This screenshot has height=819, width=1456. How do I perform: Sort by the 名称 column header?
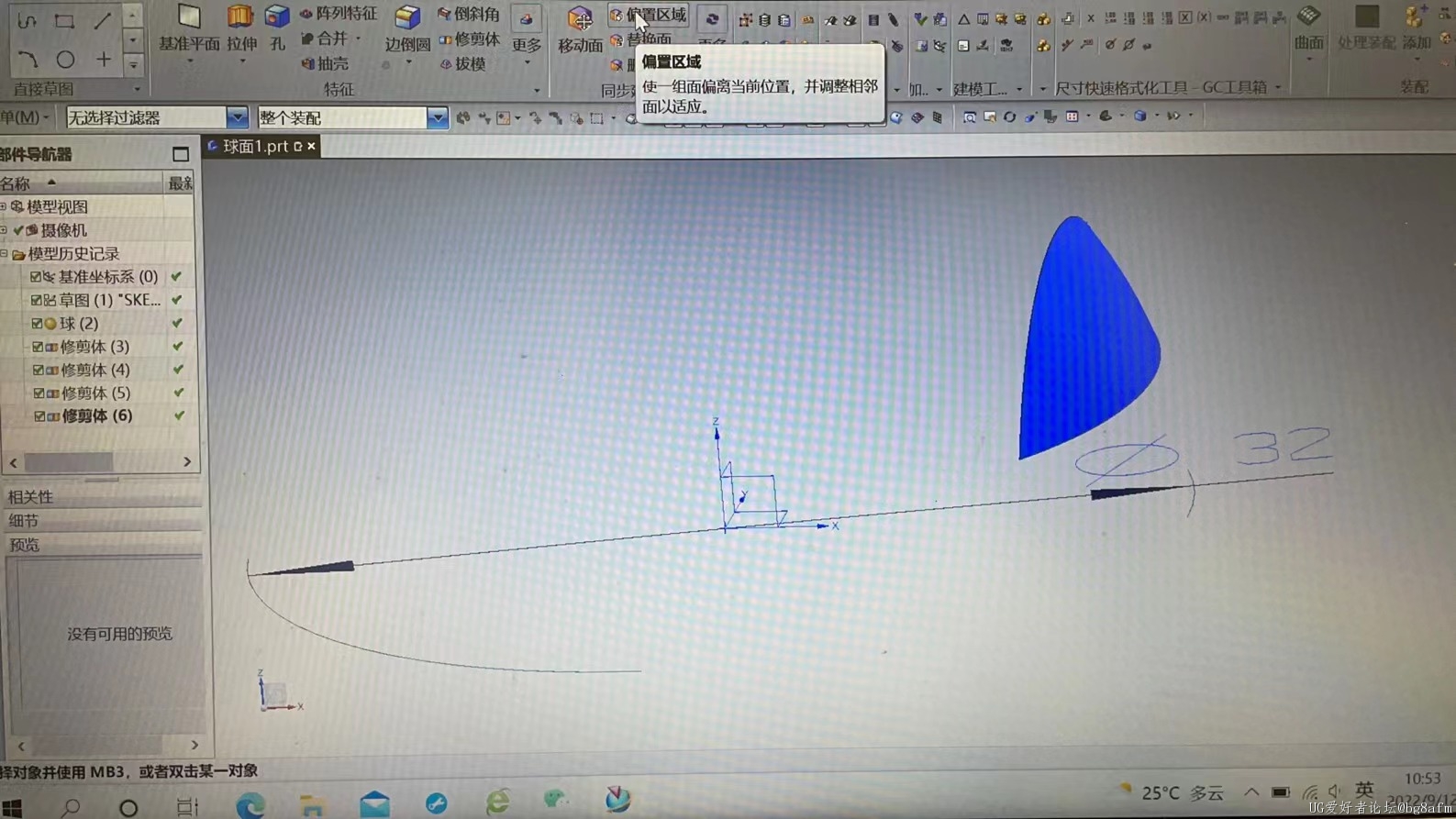tap(81, 183)
